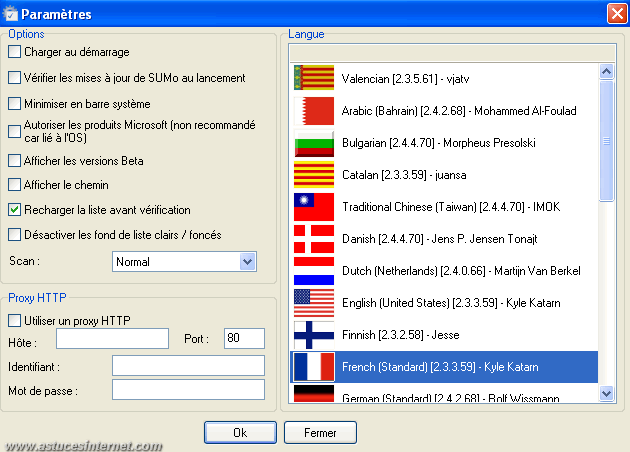
Task: Click the Port field showing 80
Action: coord(244,338)
